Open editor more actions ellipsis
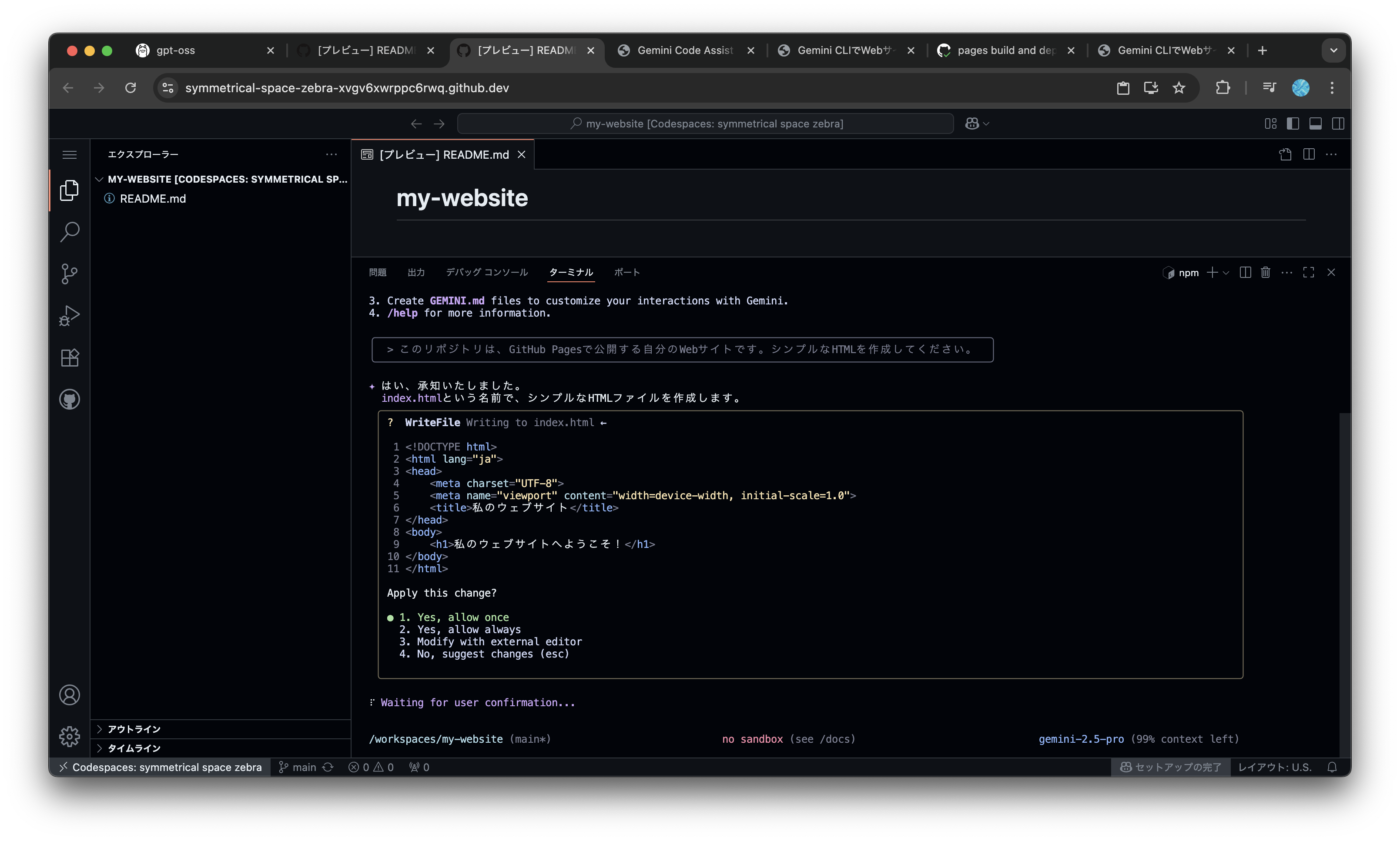The height and width of the screenshot is (841, 1400). coord(1331,154)
